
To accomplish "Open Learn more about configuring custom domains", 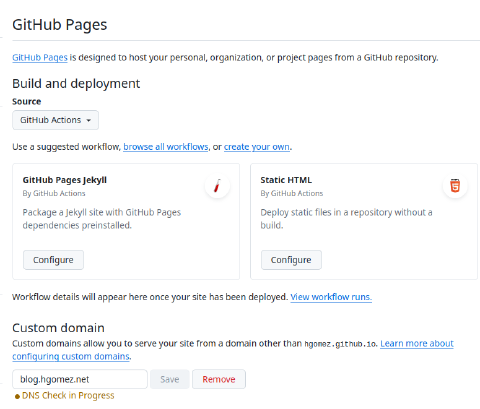I will pos(417,344).
